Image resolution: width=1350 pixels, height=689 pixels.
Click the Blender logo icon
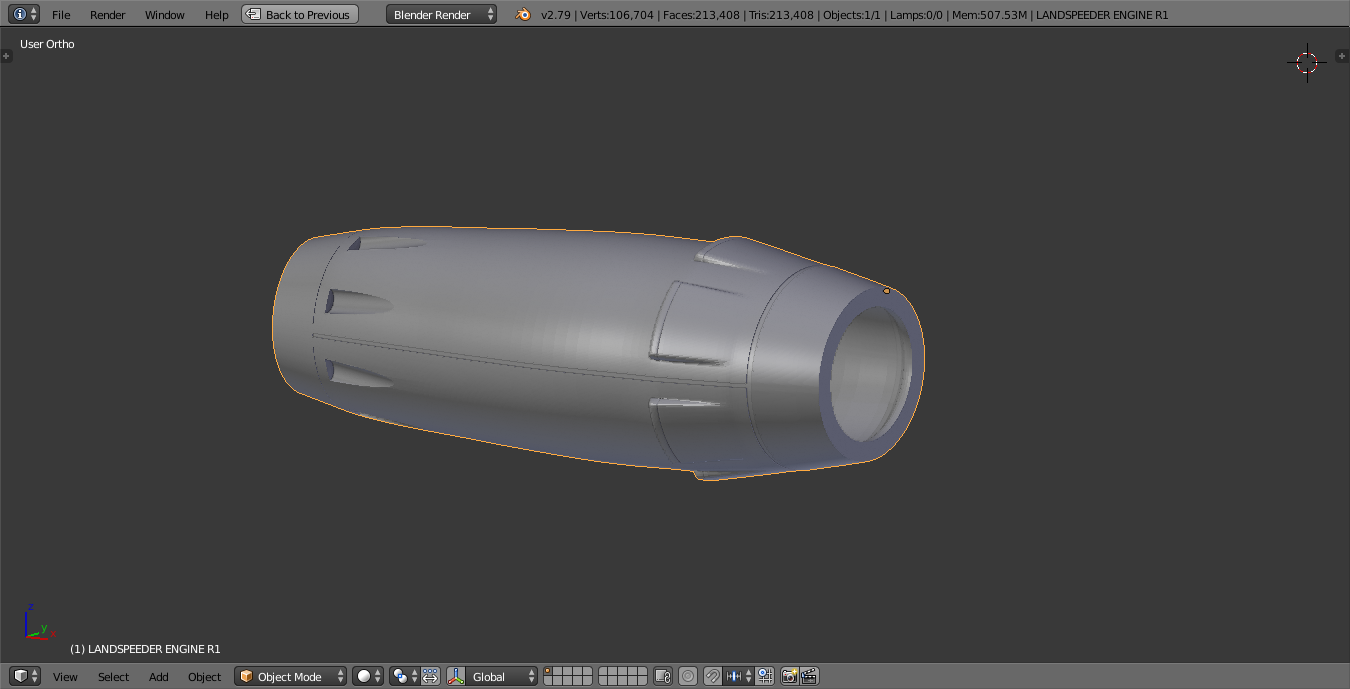click(x=523, y=15)
